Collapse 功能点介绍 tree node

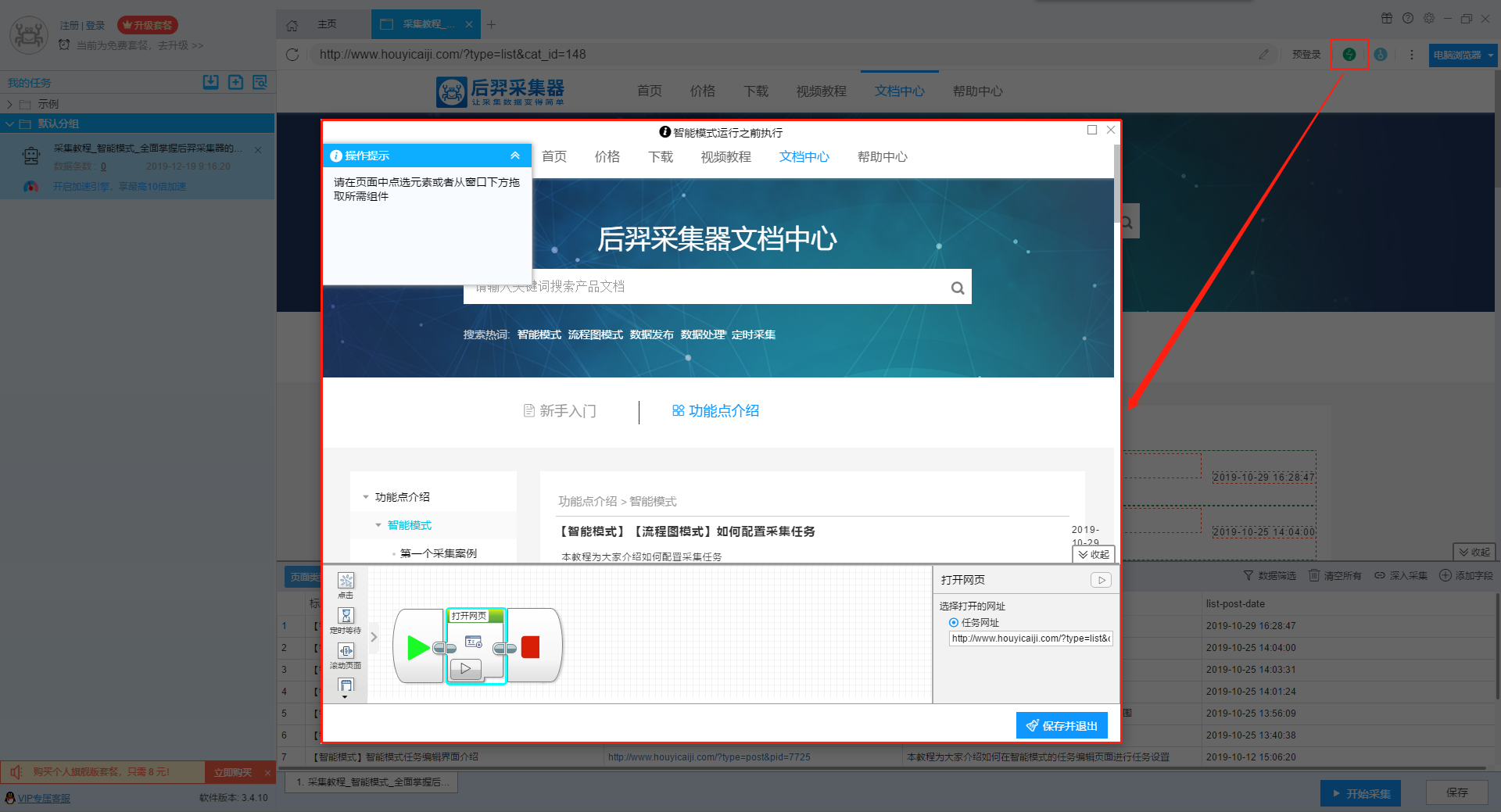pyautogui.click(x=366, y=497)
